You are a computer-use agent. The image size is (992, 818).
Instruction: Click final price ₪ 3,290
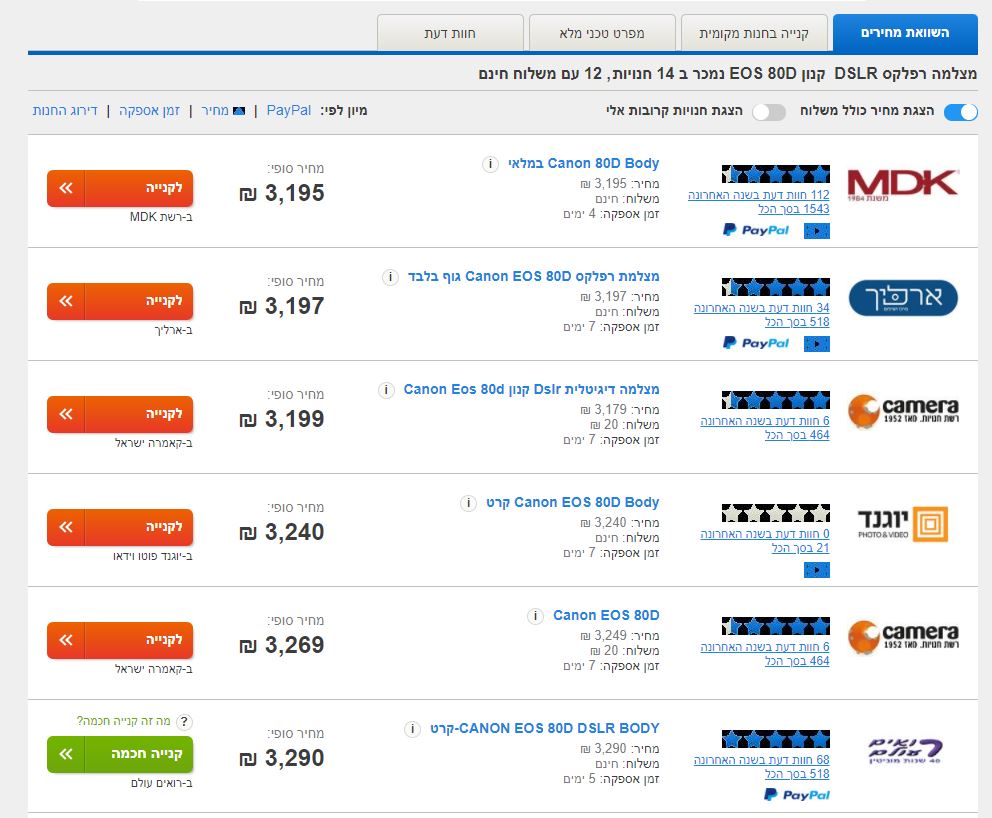point(282,758)
